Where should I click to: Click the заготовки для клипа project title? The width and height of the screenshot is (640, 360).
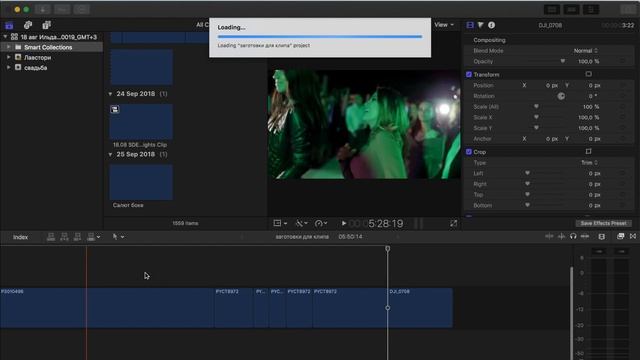click(302, 237)
